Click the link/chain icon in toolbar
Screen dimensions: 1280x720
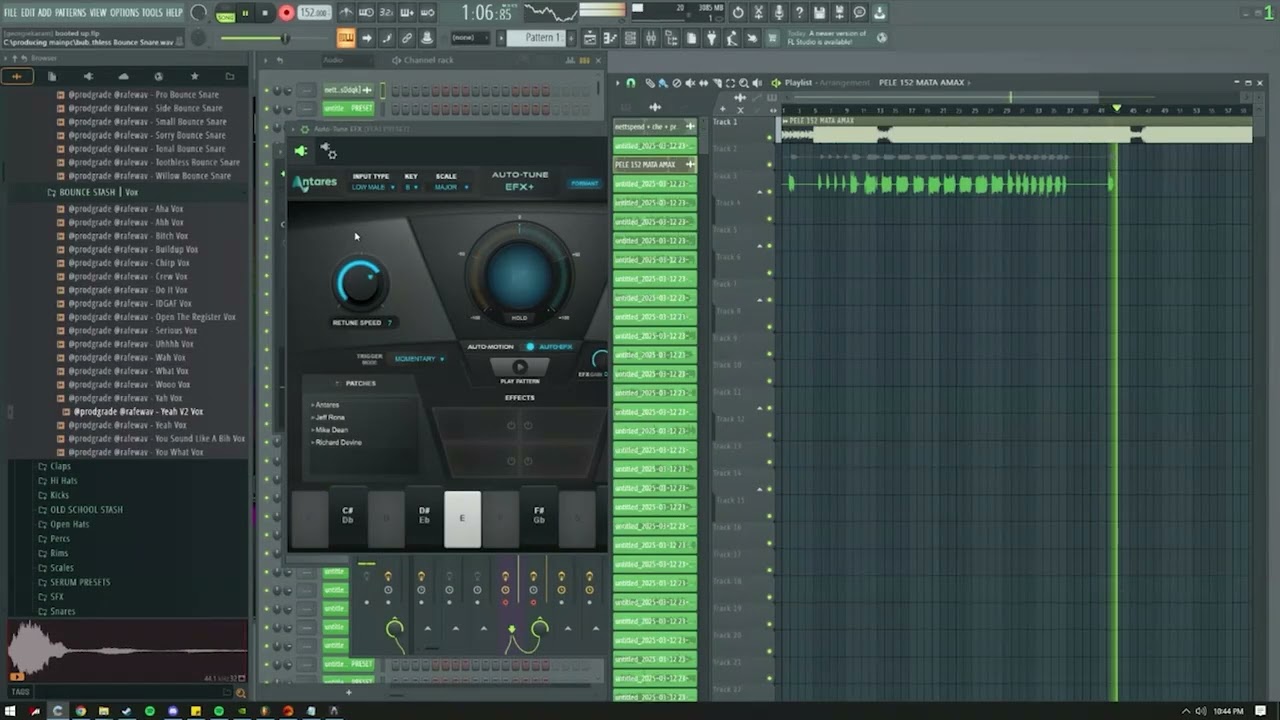point(406,38)
